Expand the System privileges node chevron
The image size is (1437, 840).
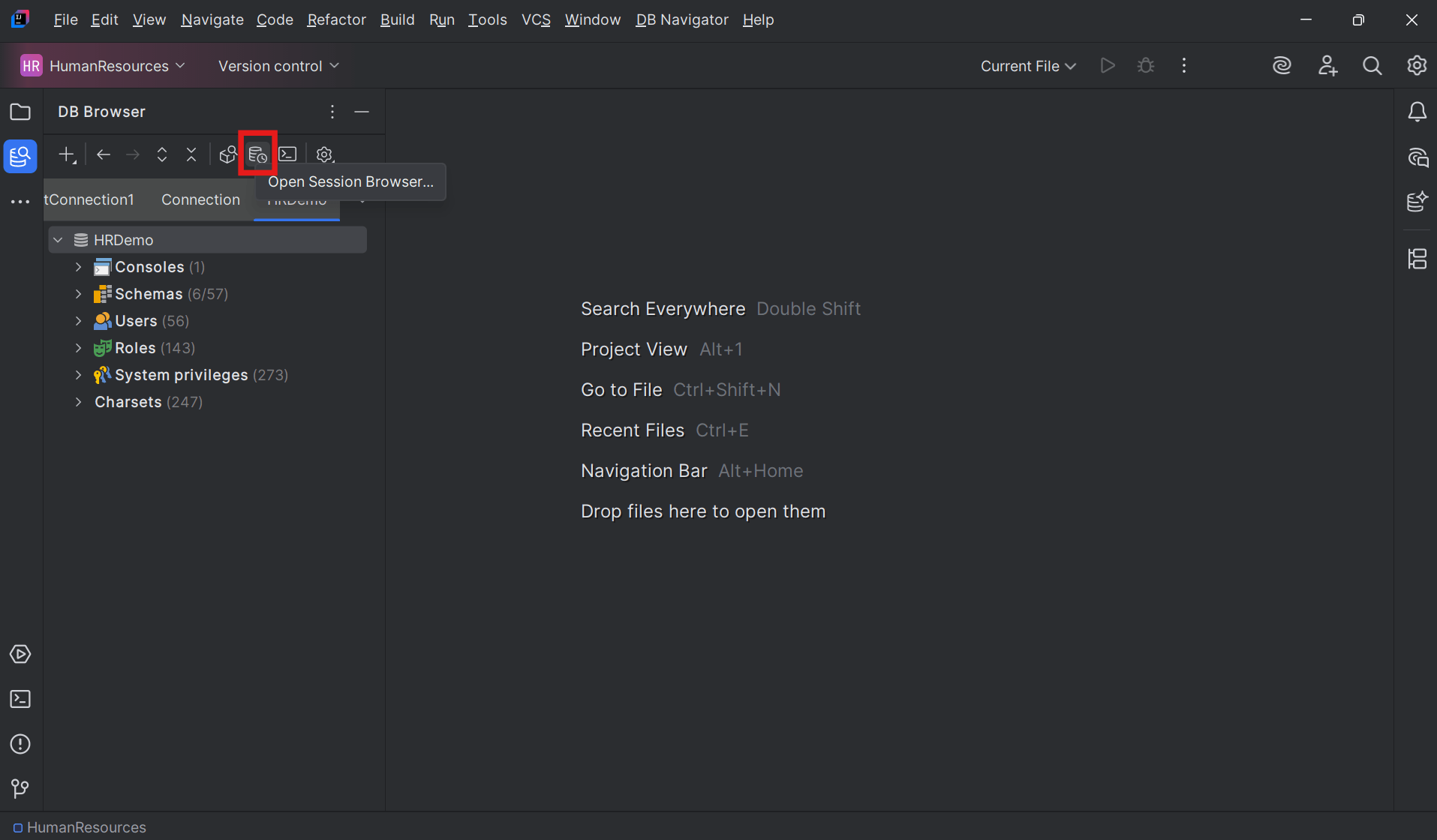[x=79, y=375]
